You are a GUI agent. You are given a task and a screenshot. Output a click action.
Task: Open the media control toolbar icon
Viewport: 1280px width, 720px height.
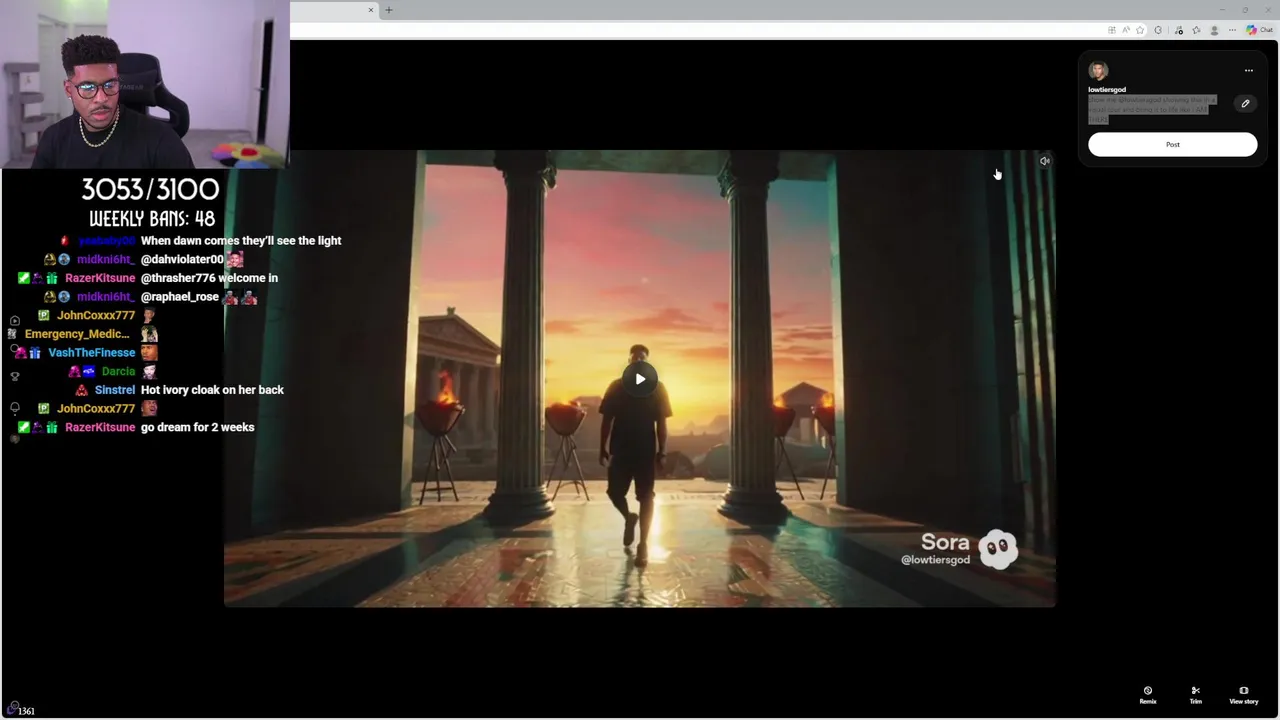click(1179, 30)
